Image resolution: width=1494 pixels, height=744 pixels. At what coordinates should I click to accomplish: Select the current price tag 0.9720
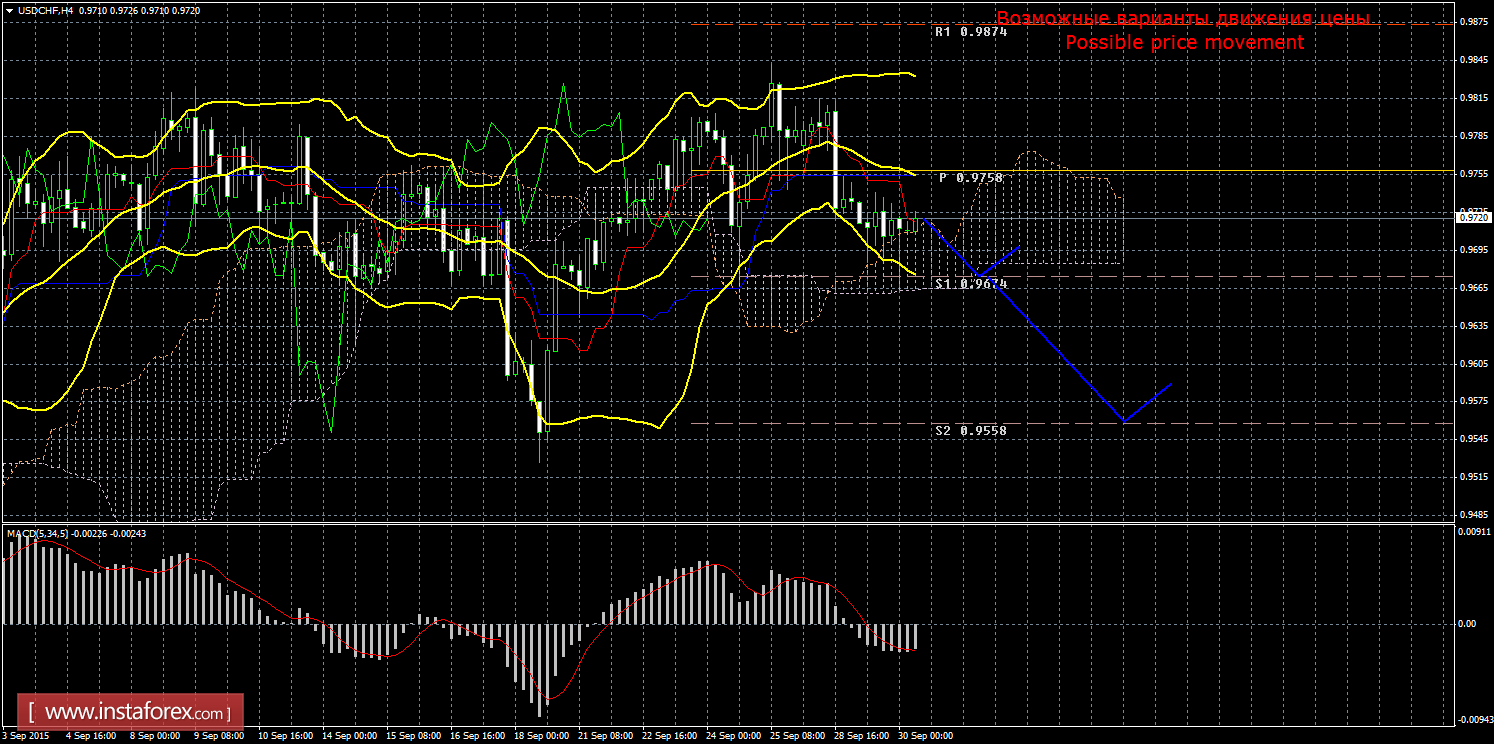pos(1472,216)
